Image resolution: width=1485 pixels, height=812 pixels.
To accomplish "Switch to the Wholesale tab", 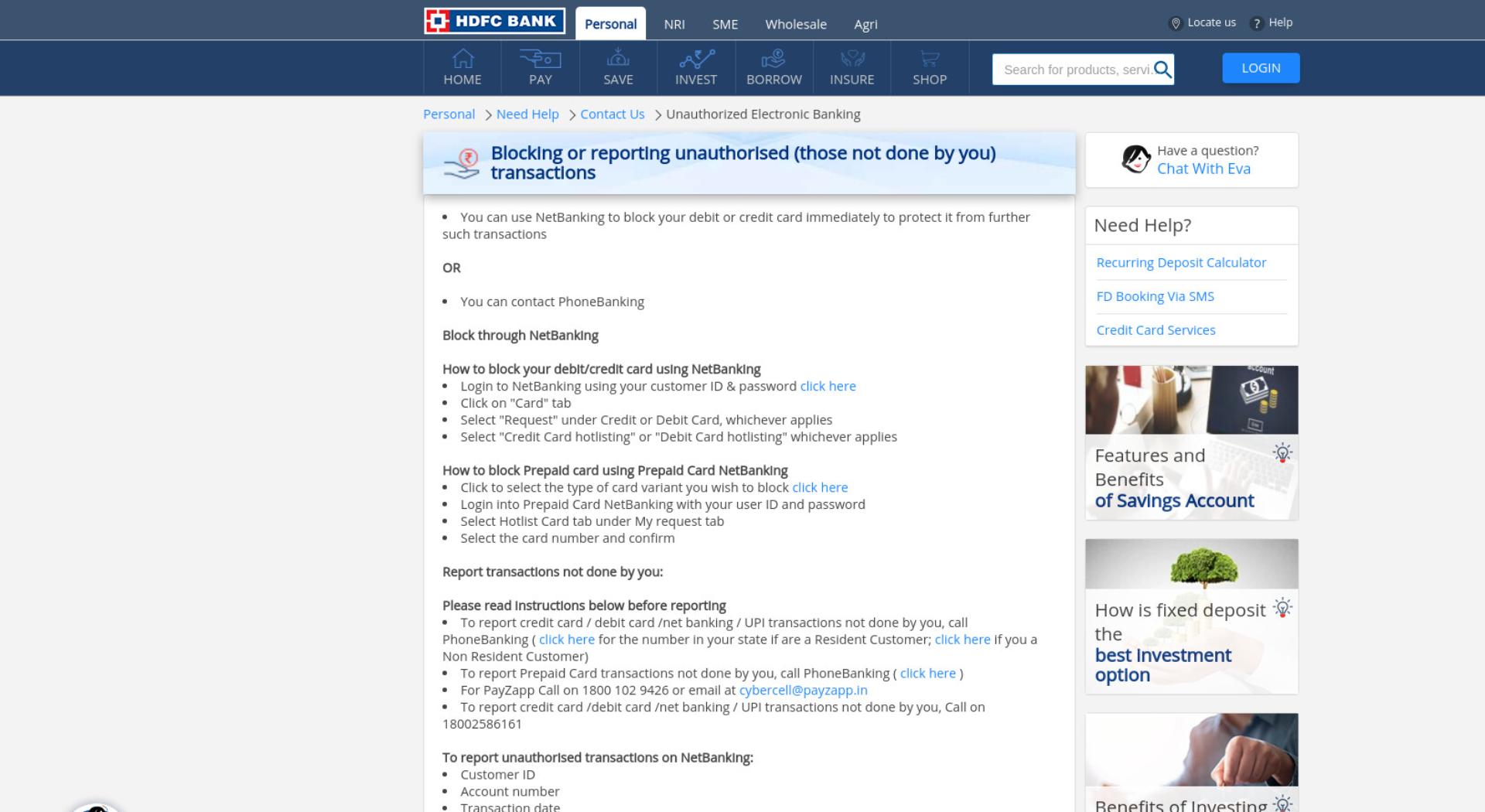I will [796, 25].
